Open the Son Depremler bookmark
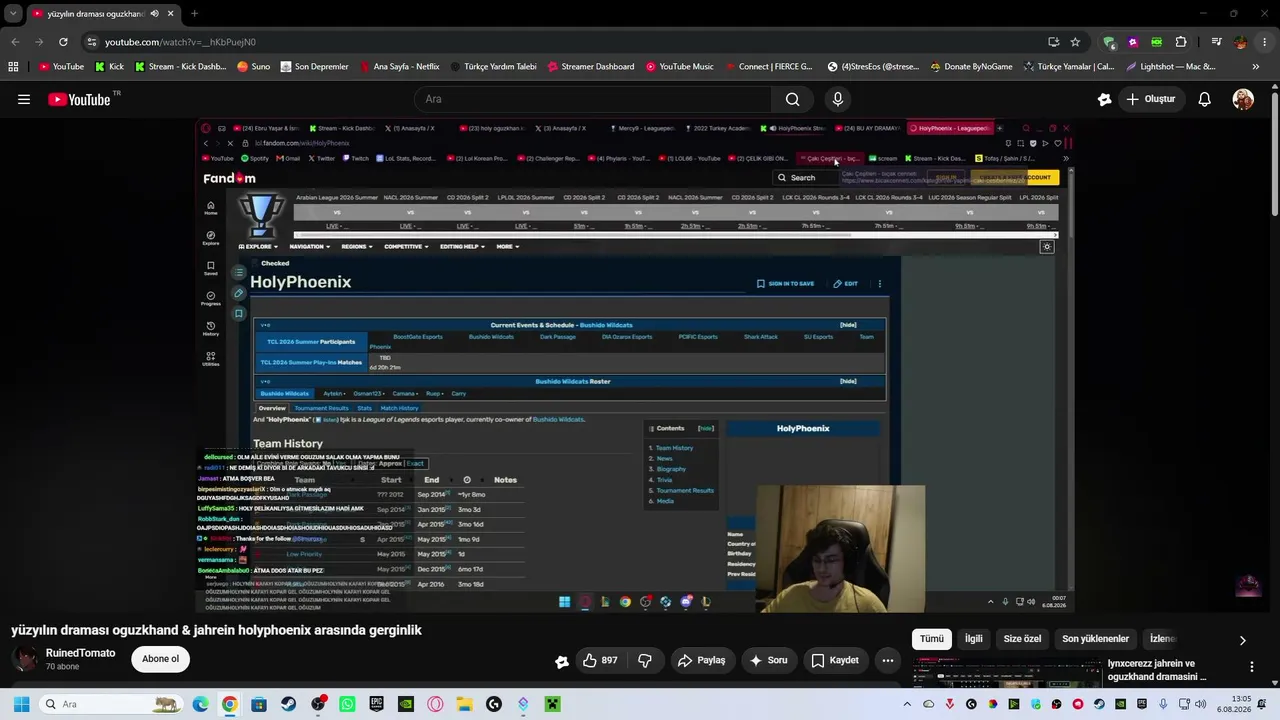Viewport: 1280px width, 720px height. [x=314, y=67]
